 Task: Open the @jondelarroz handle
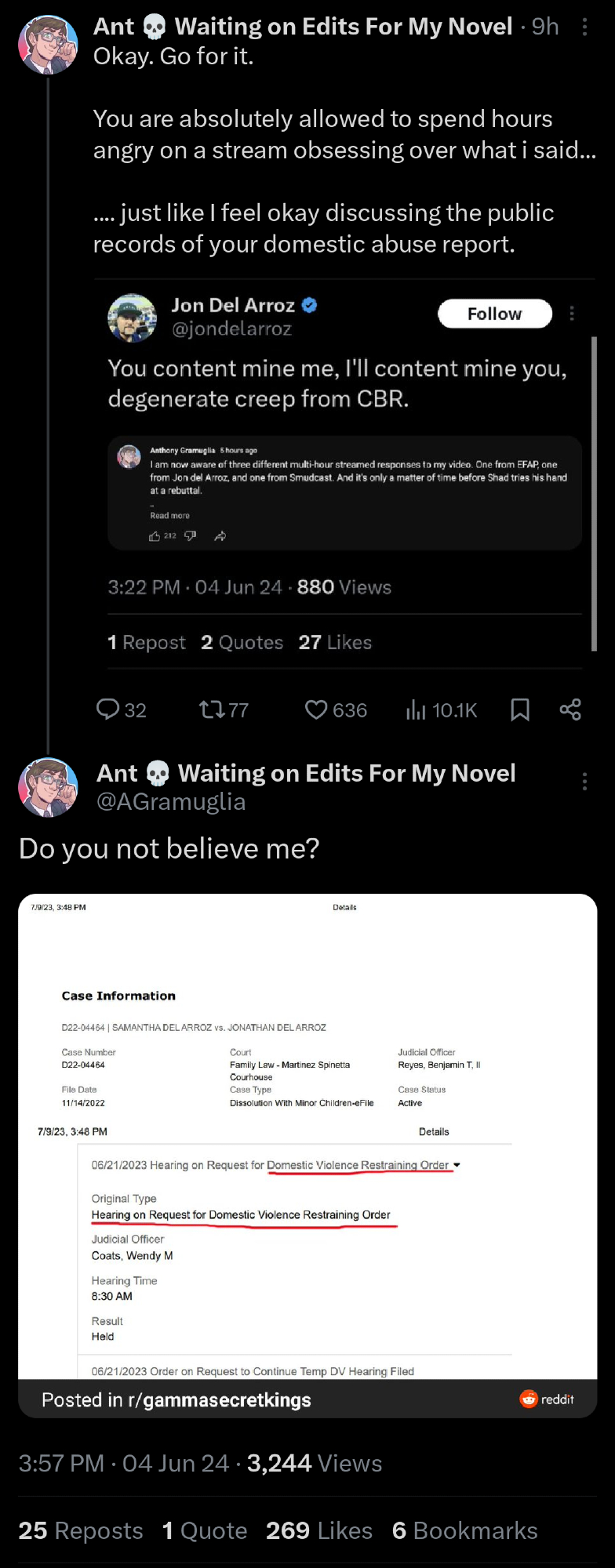[x=231, y=328]
